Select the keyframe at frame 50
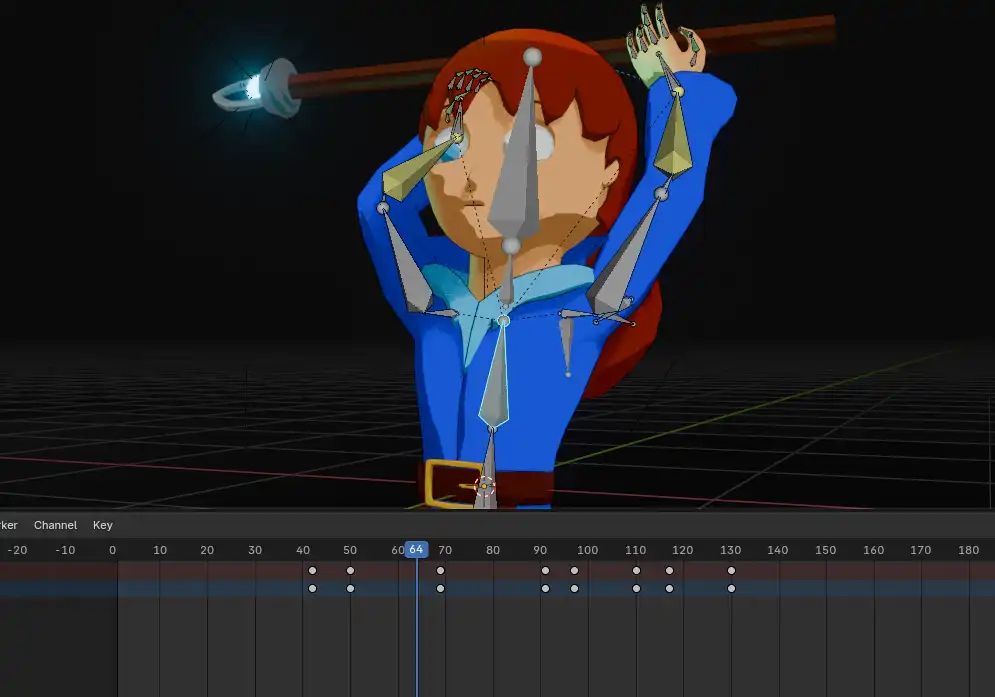This screenshot has height=697, width=995. (349, 570)
